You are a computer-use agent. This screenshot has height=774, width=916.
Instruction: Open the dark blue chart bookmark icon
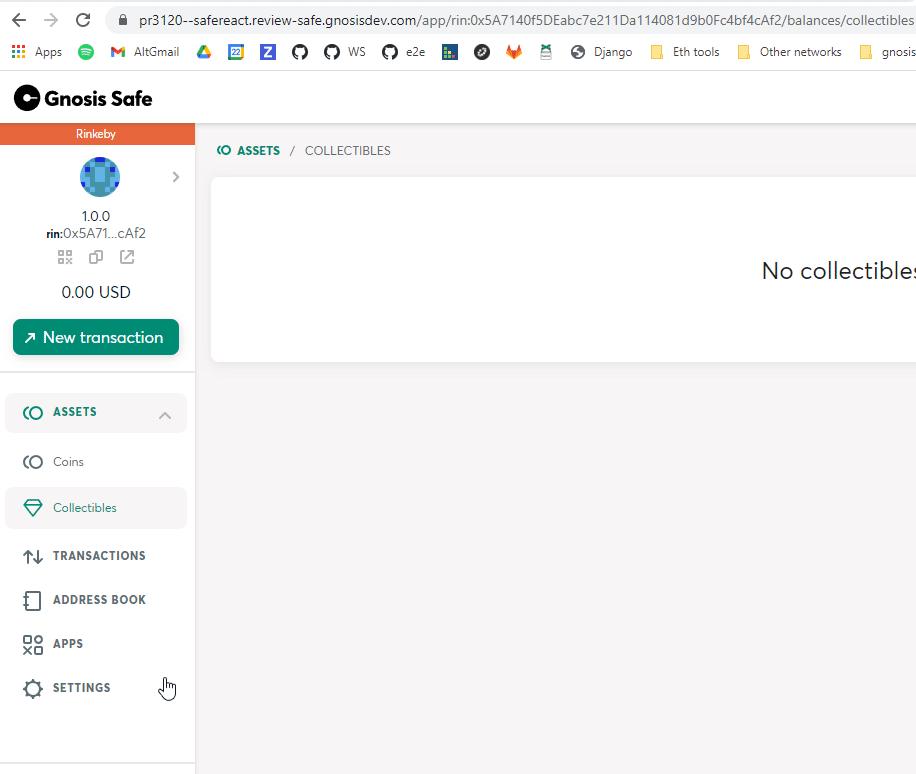[x=450, y=52]
